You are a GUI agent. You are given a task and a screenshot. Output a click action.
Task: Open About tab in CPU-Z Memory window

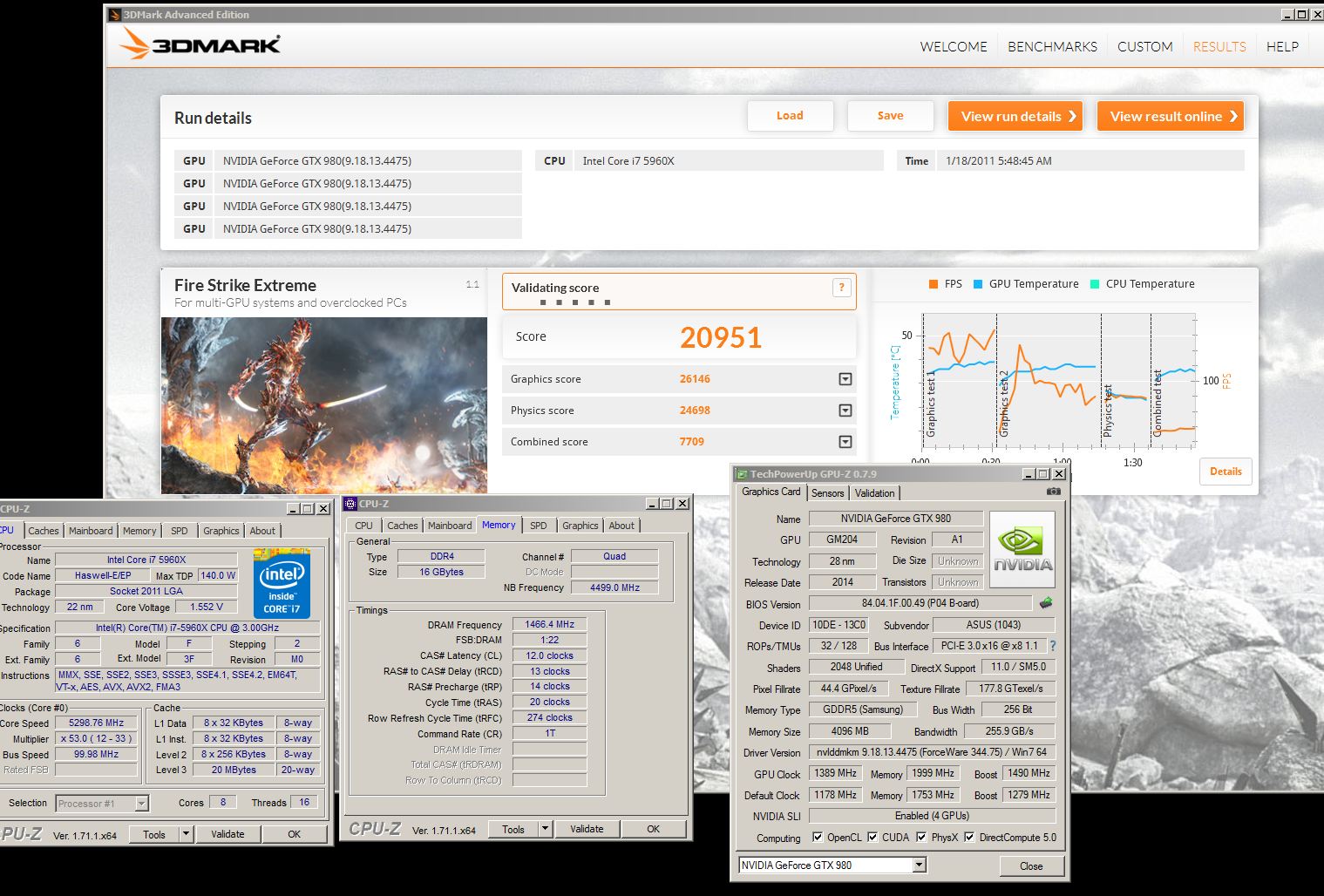[621, 526]
